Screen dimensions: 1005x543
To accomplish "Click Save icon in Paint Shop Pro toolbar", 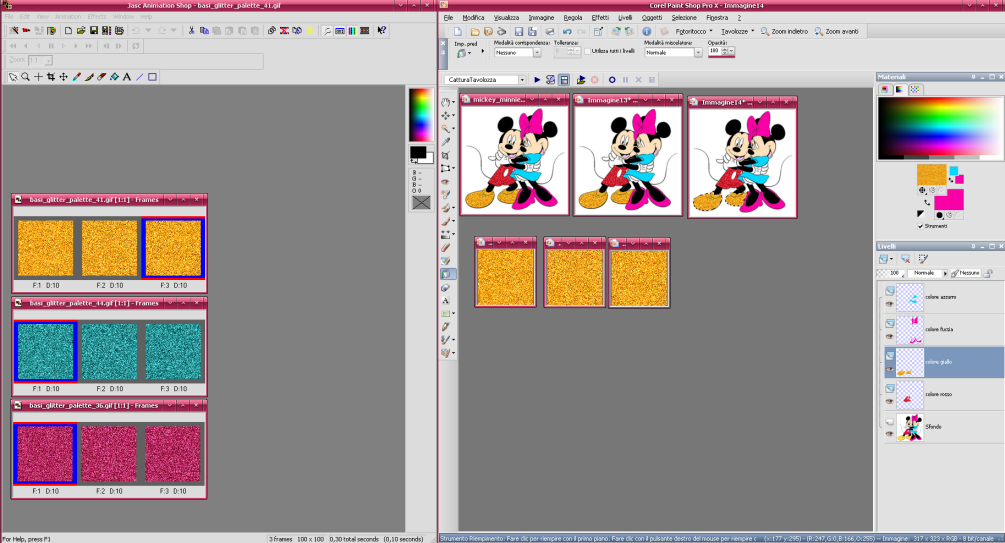I will coord(519,31).
